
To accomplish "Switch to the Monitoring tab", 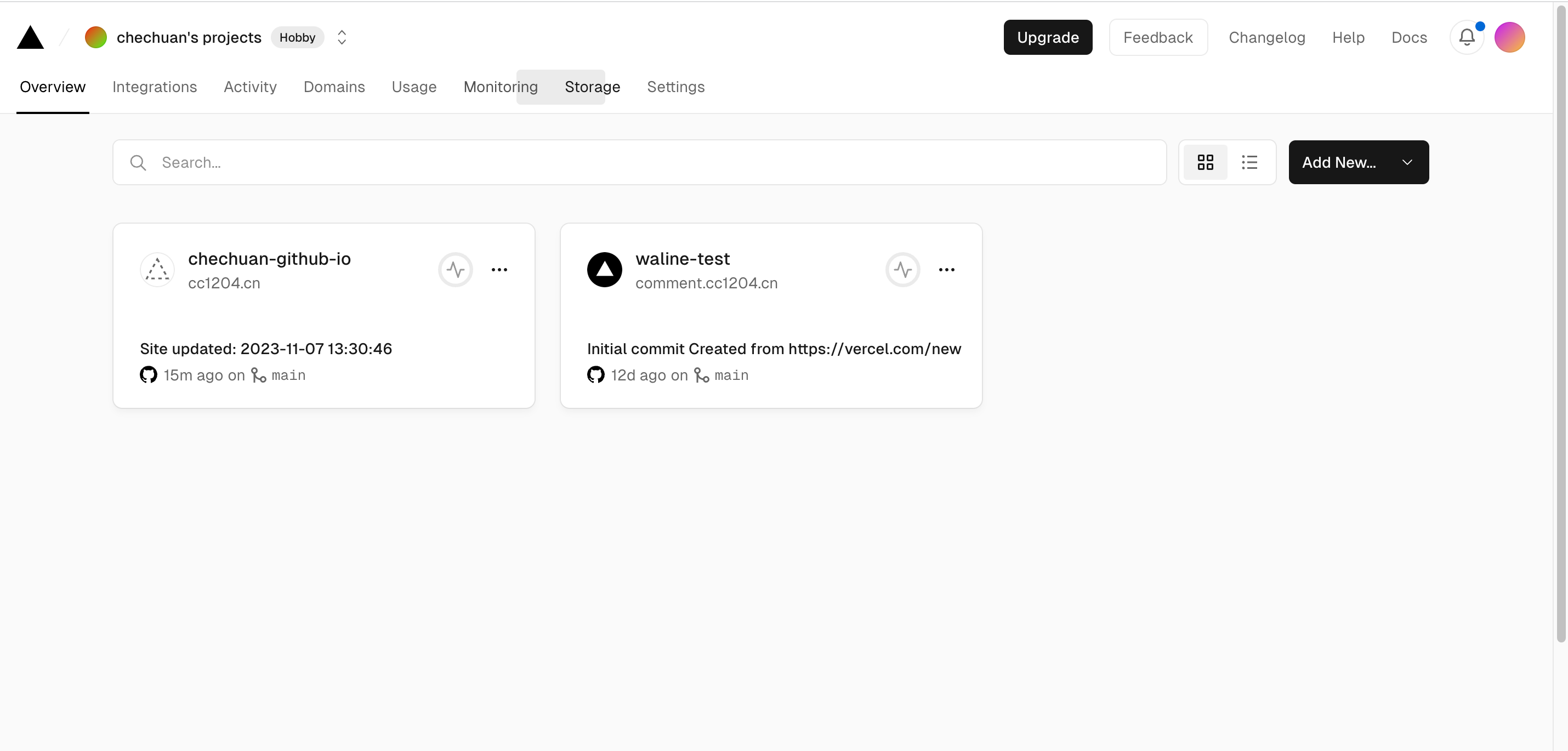I will pyautogui.click(x=501, y=87).
